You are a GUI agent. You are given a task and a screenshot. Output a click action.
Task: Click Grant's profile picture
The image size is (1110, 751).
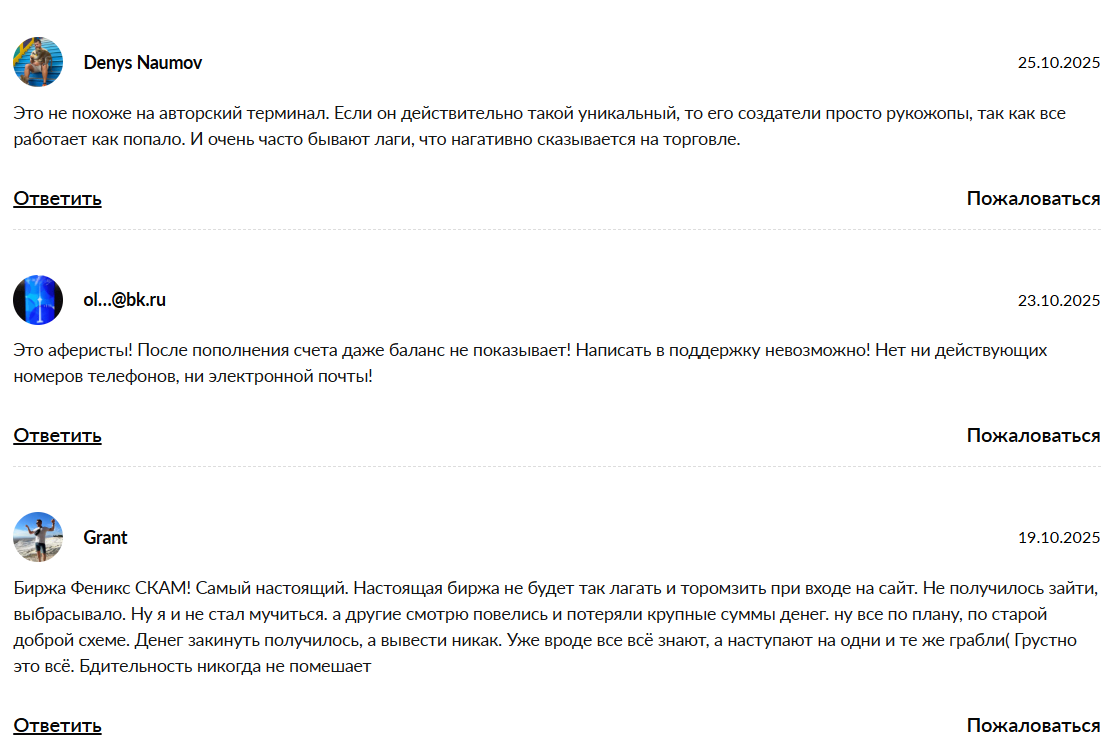point(38,537)
